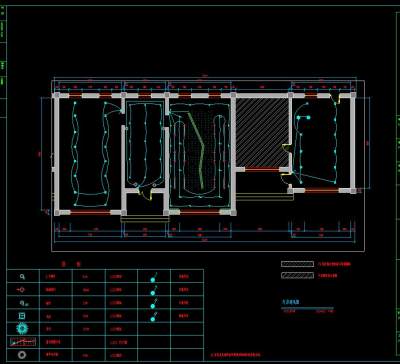Select the magnifier-shaped symbol in first legend row

[22, 277]
